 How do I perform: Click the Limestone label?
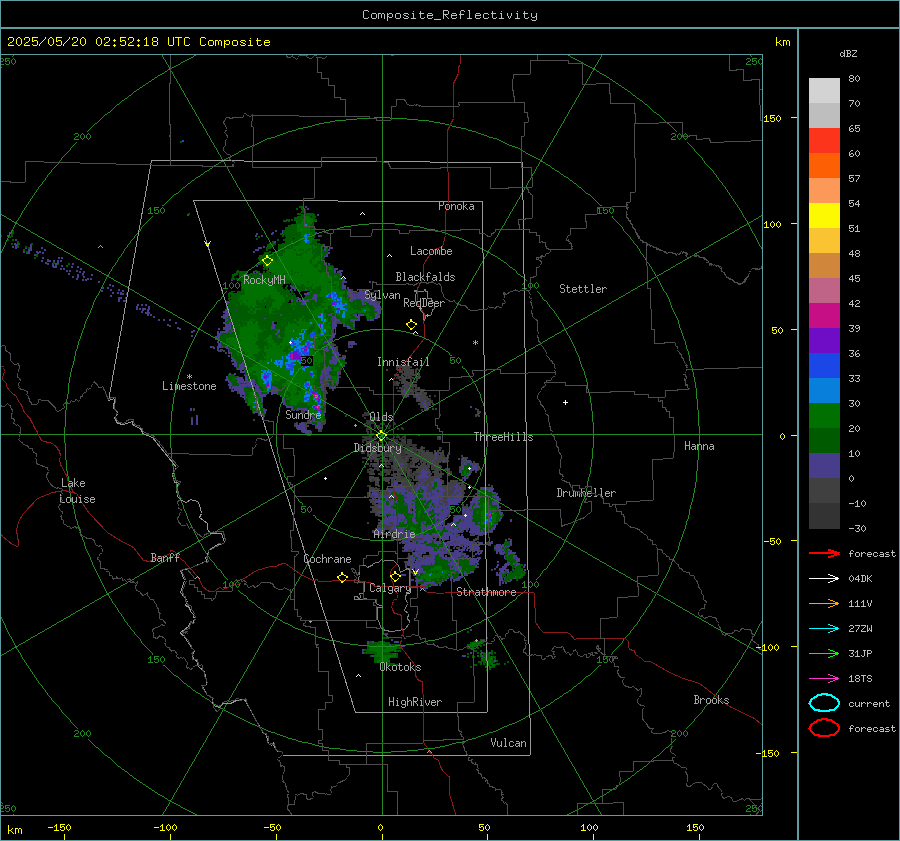pos(189,386)
